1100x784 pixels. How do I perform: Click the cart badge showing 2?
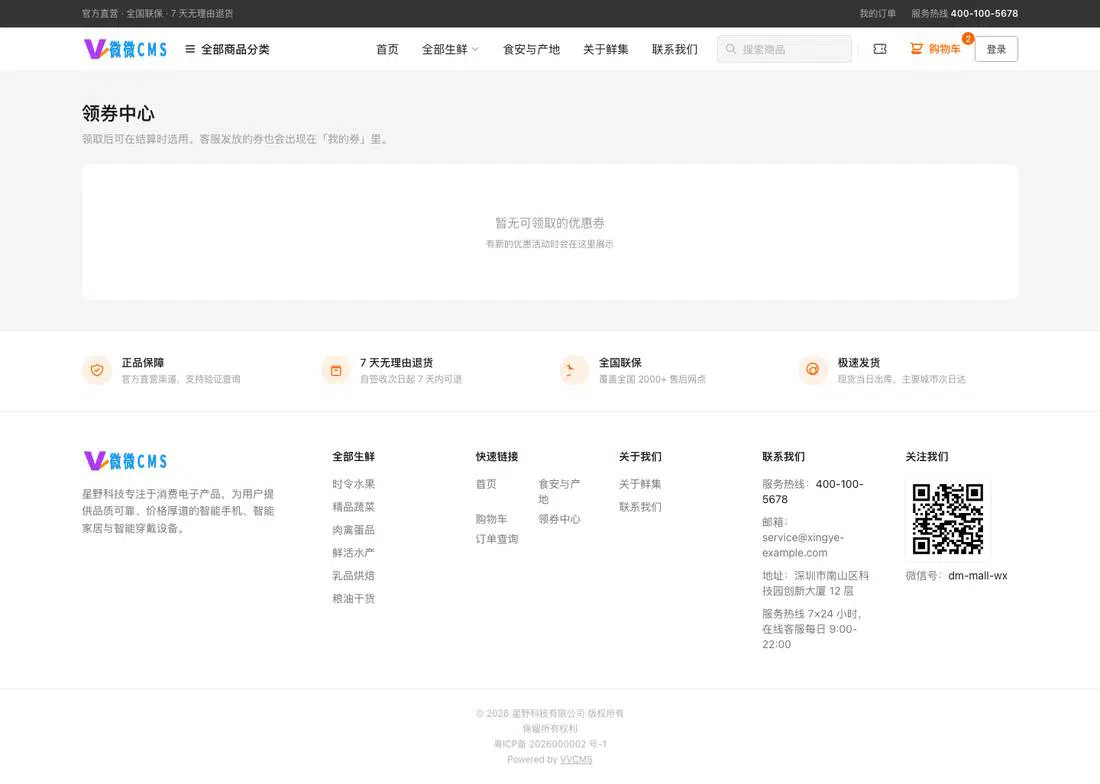tap(968, 39)
